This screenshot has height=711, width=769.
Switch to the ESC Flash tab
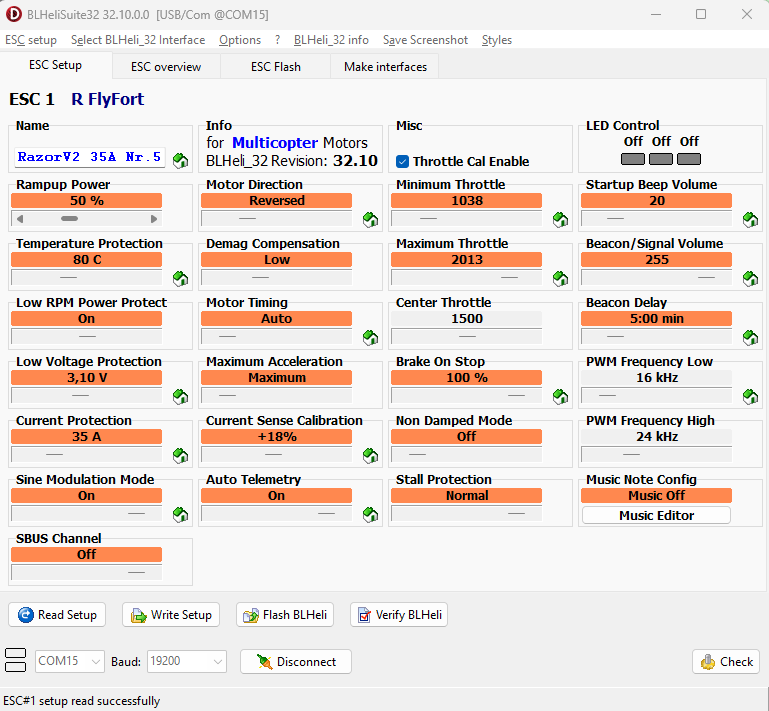point(276,67)
